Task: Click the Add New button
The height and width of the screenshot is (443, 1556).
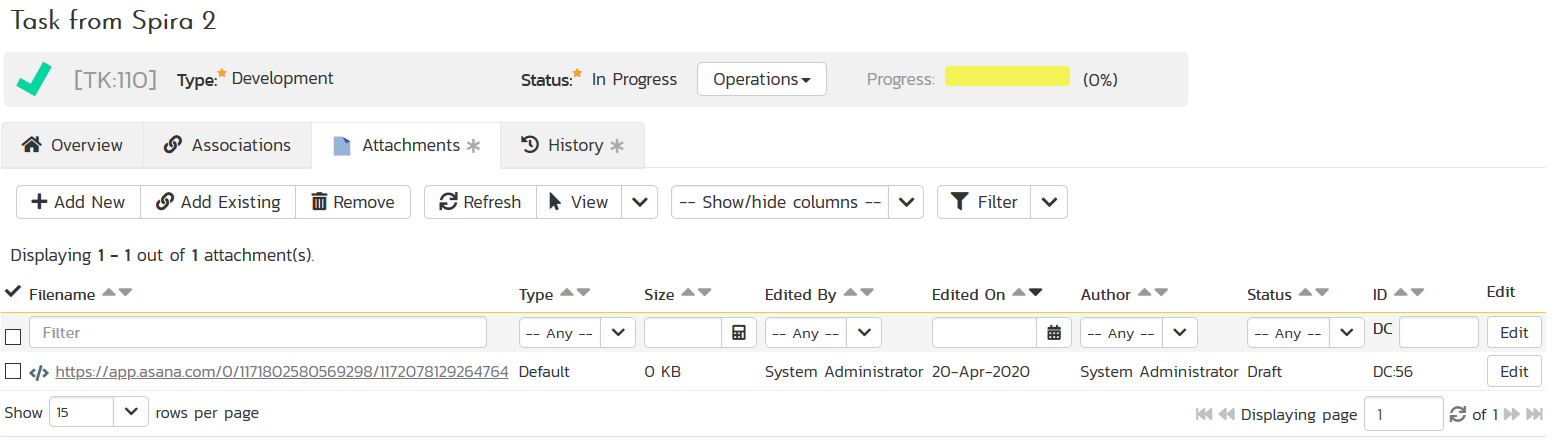Action: tap(78, 202)
